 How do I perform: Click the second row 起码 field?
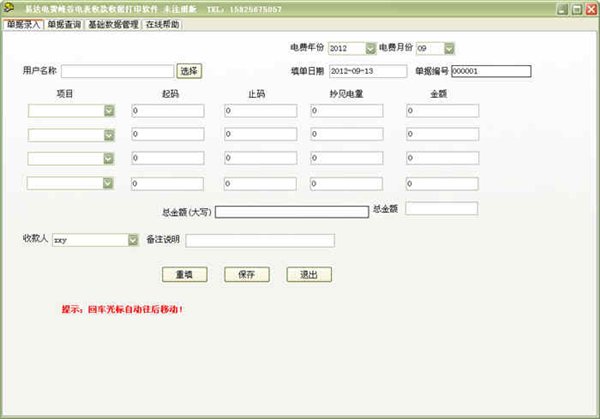pyautogui.click(x=168, y=134)
